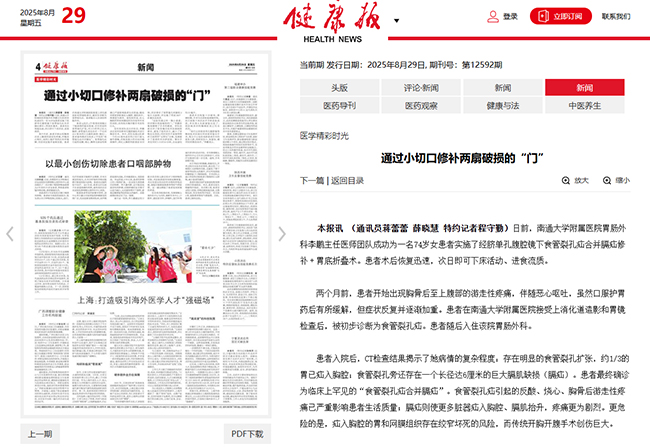Select the 医药导刊 section tab
The width and height of the screenshot is (650, 447).
click(340, 105)
